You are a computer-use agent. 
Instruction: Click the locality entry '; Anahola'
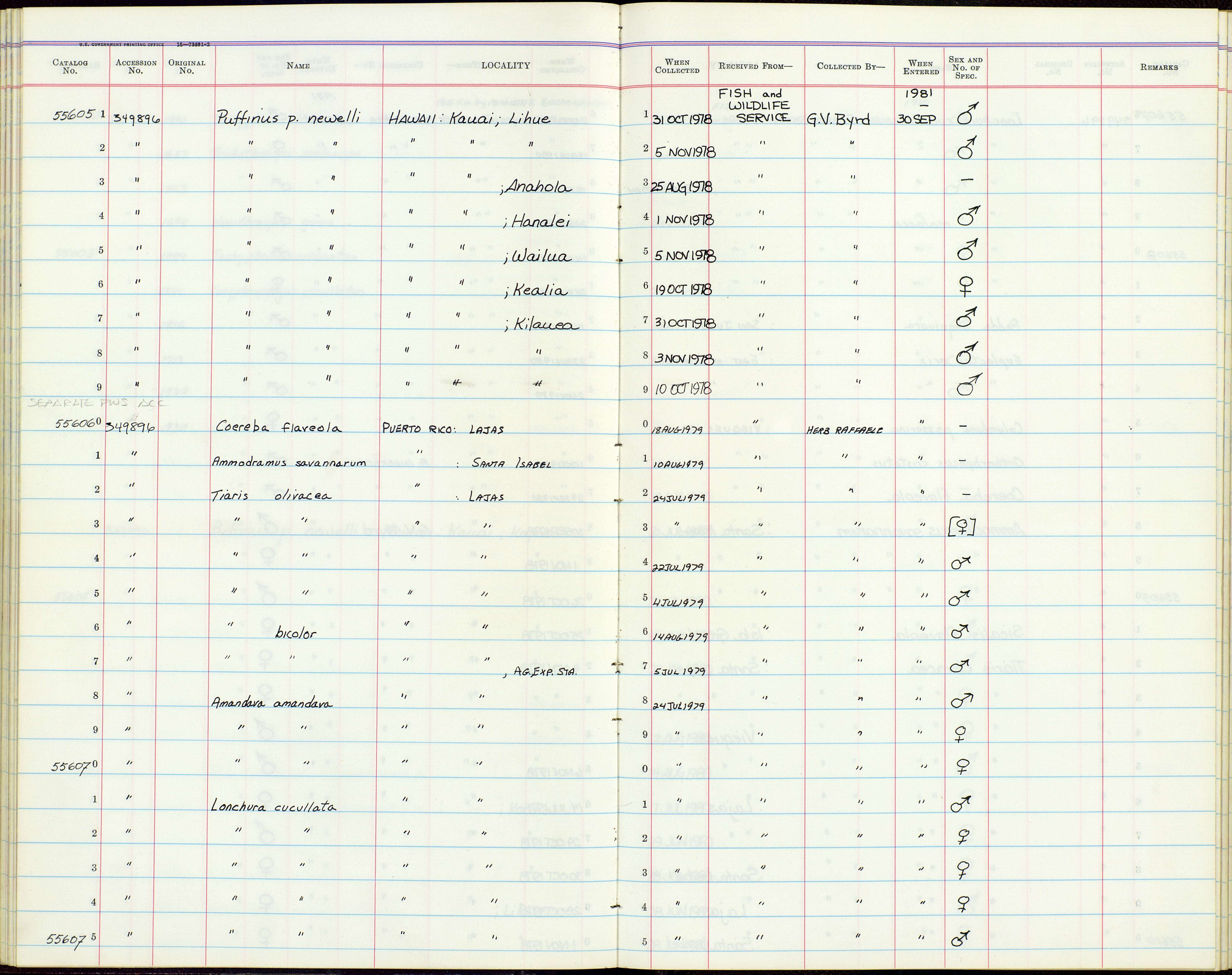(x=535, y=187)
